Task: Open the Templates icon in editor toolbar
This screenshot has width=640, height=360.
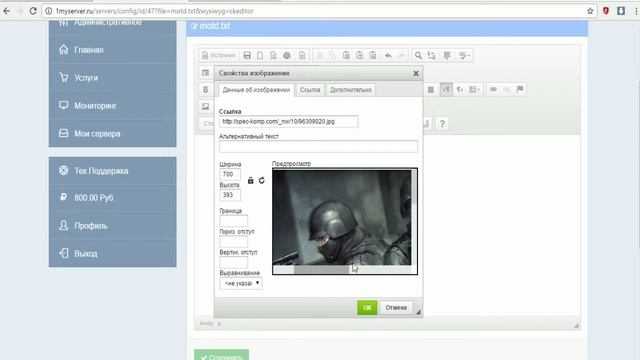Action: point(302,56)
